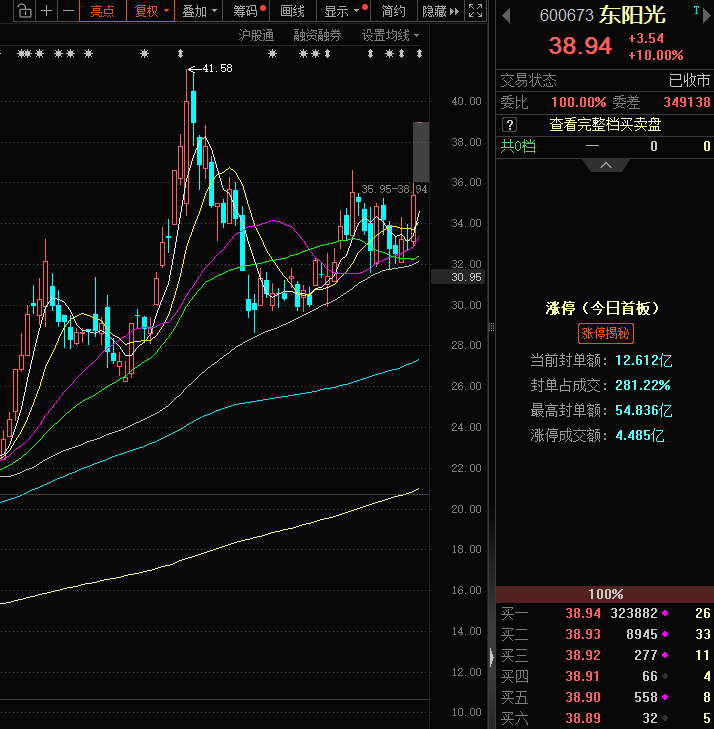Click the current price 38.94
Screen dimensions: 714x729
(580, 46)
